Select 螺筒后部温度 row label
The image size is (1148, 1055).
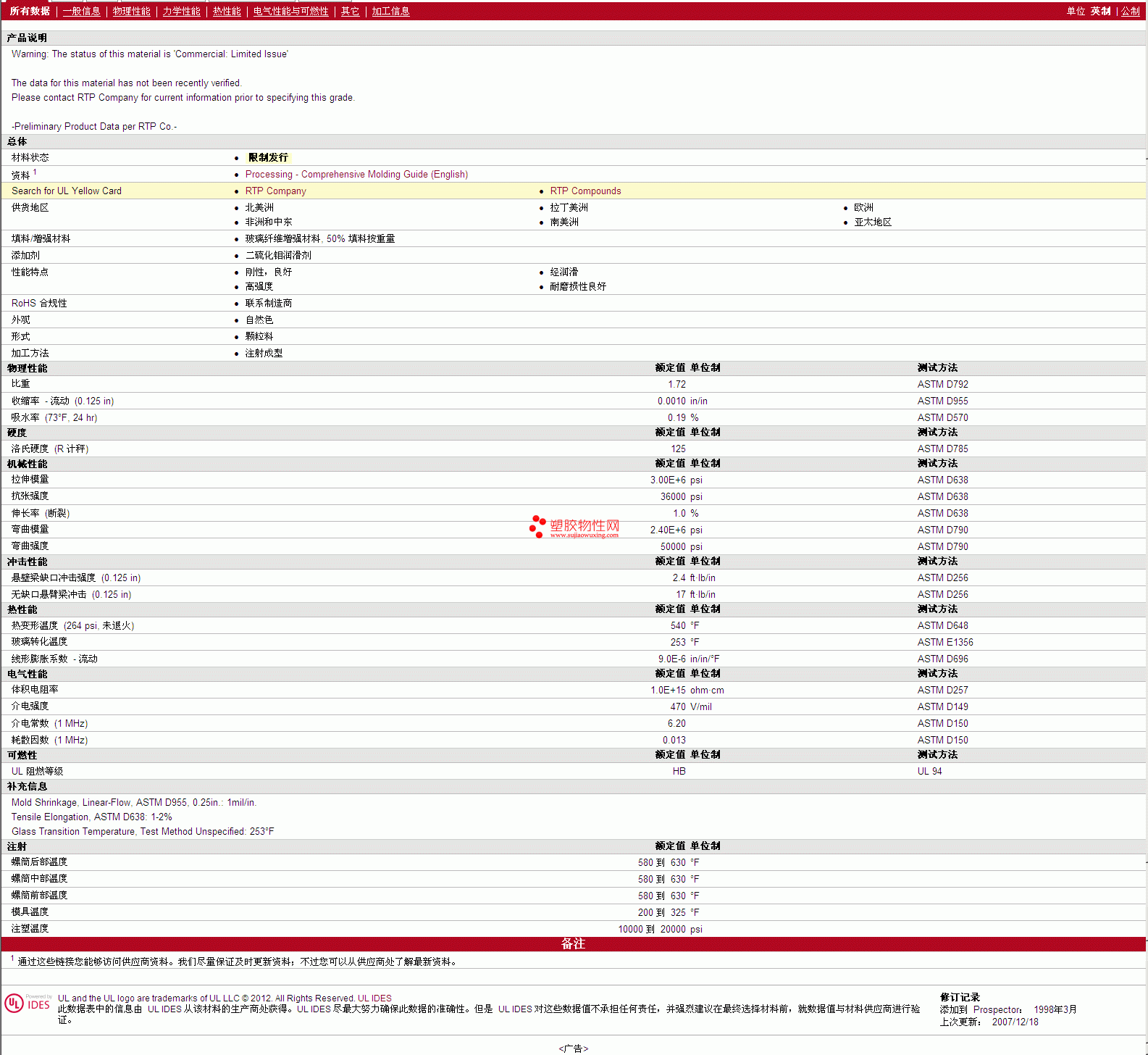39,862
